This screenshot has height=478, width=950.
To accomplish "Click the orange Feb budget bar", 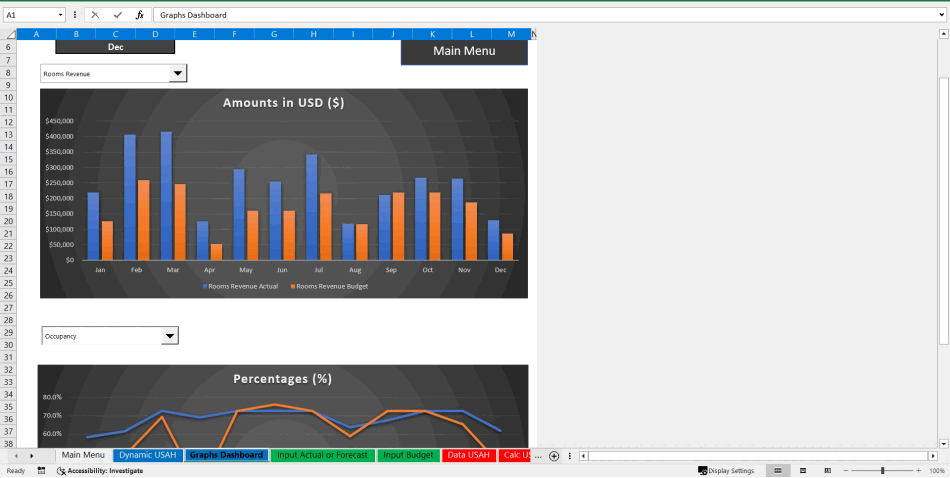I will [x=143, y=220].
